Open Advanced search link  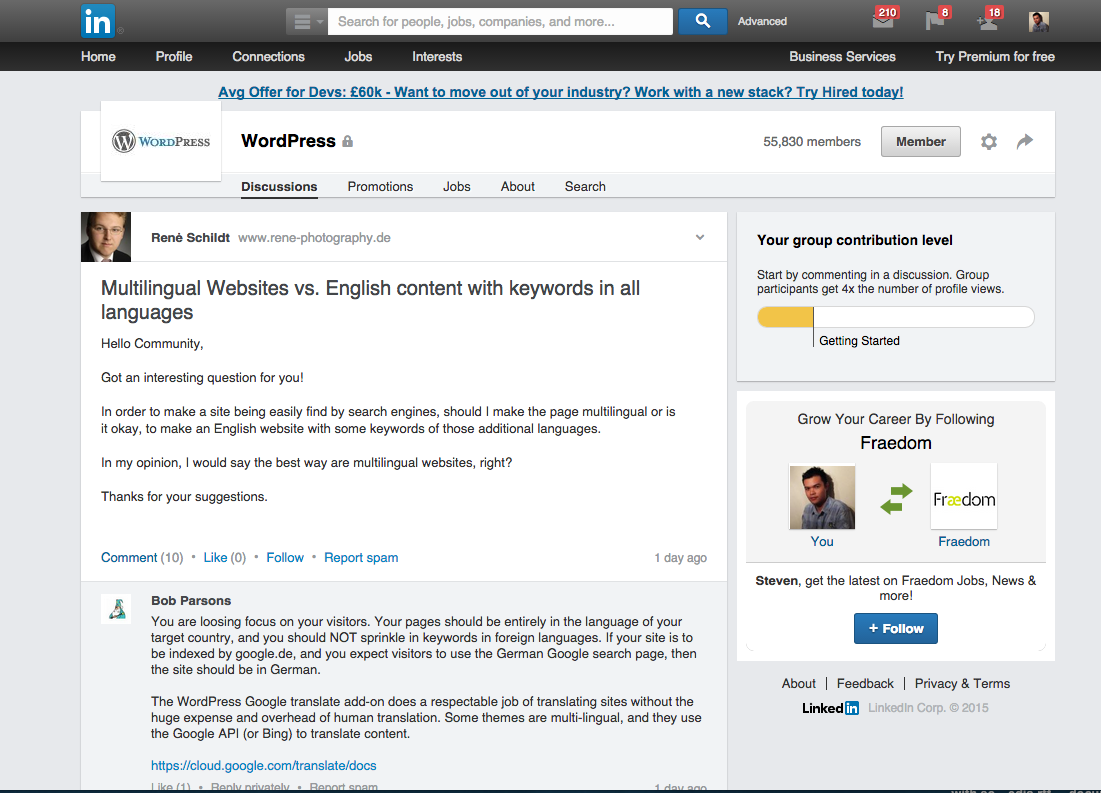[762, 22]
